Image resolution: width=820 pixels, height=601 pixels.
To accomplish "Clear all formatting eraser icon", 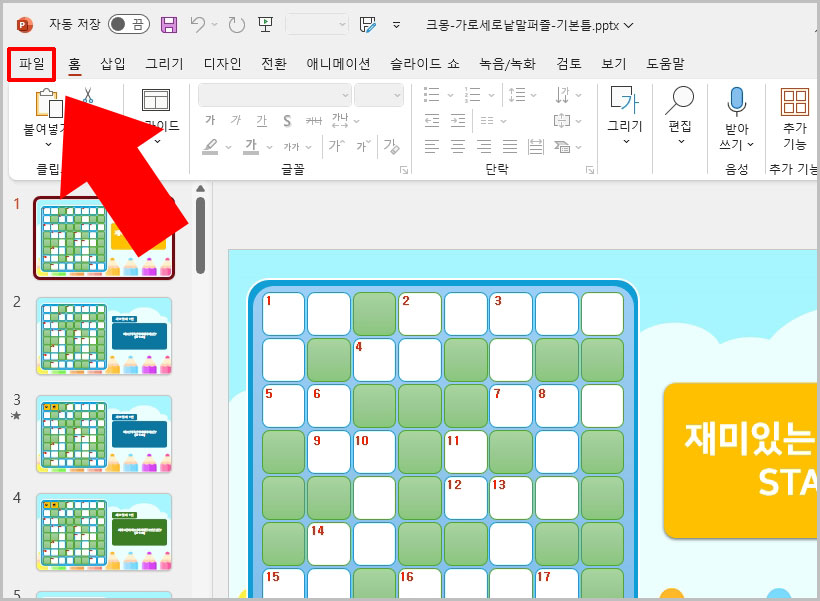I will [391, 146].
